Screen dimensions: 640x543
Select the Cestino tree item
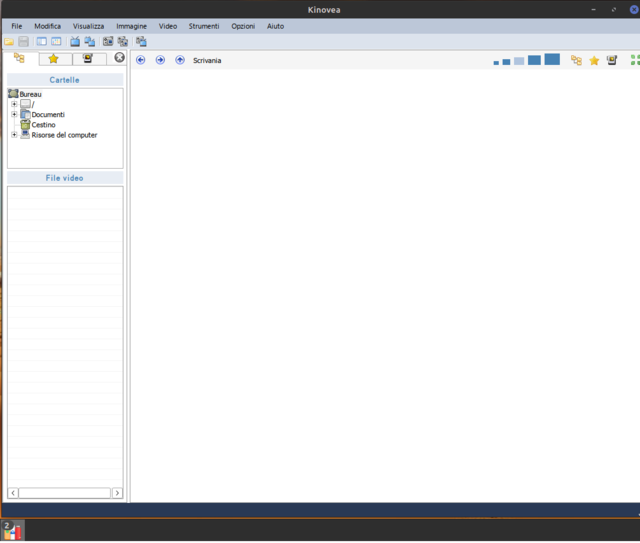(43, 125)
